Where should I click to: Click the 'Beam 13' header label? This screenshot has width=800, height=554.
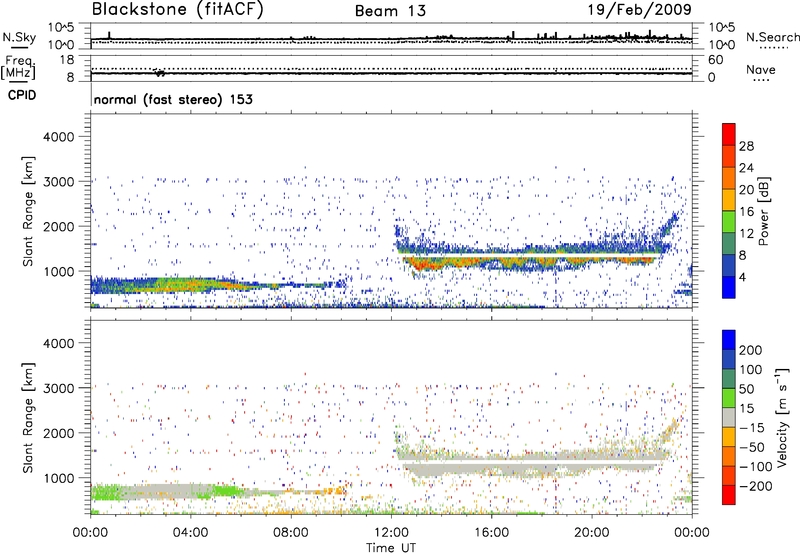(390, 11)
